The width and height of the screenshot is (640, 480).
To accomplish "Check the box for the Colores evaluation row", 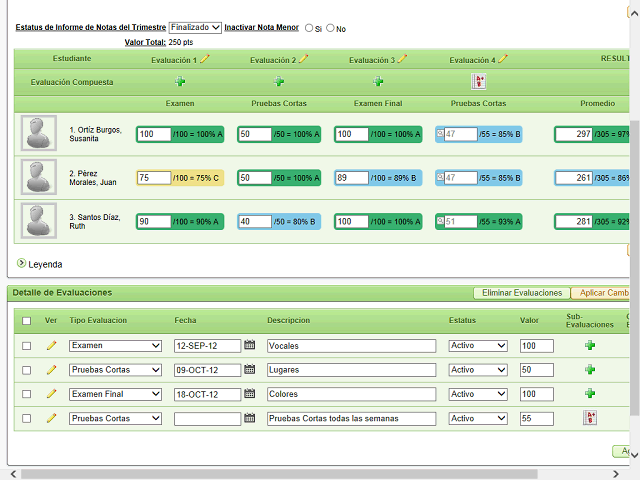I will [x=27, y=394].
